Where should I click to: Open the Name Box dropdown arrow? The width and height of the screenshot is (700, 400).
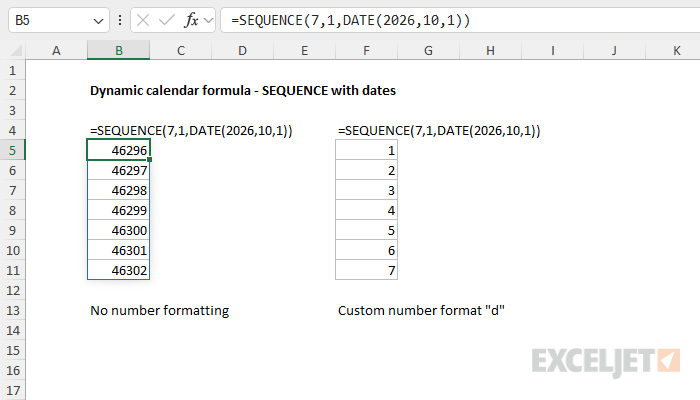pos(98,21)
